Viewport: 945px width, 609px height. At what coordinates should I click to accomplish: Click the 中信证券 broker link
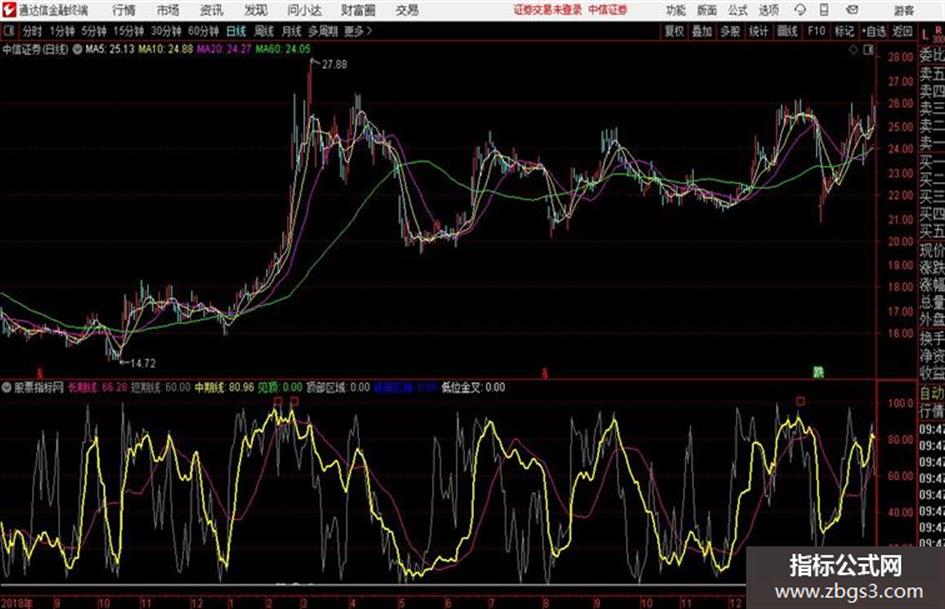pyautogui.click(x=608, y=10)
